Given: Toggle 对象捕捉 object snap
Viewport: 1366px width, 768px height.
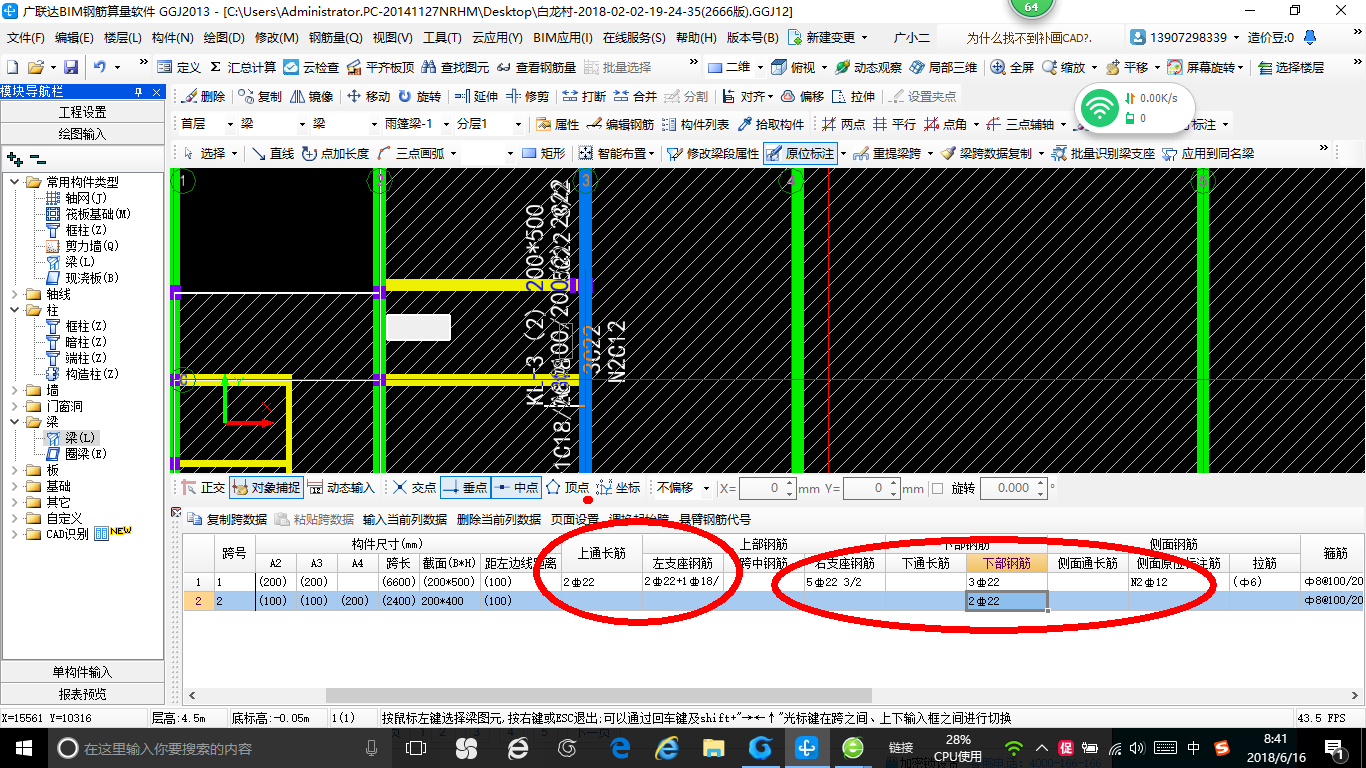Looking at the screenshot, I should [266, 488].
